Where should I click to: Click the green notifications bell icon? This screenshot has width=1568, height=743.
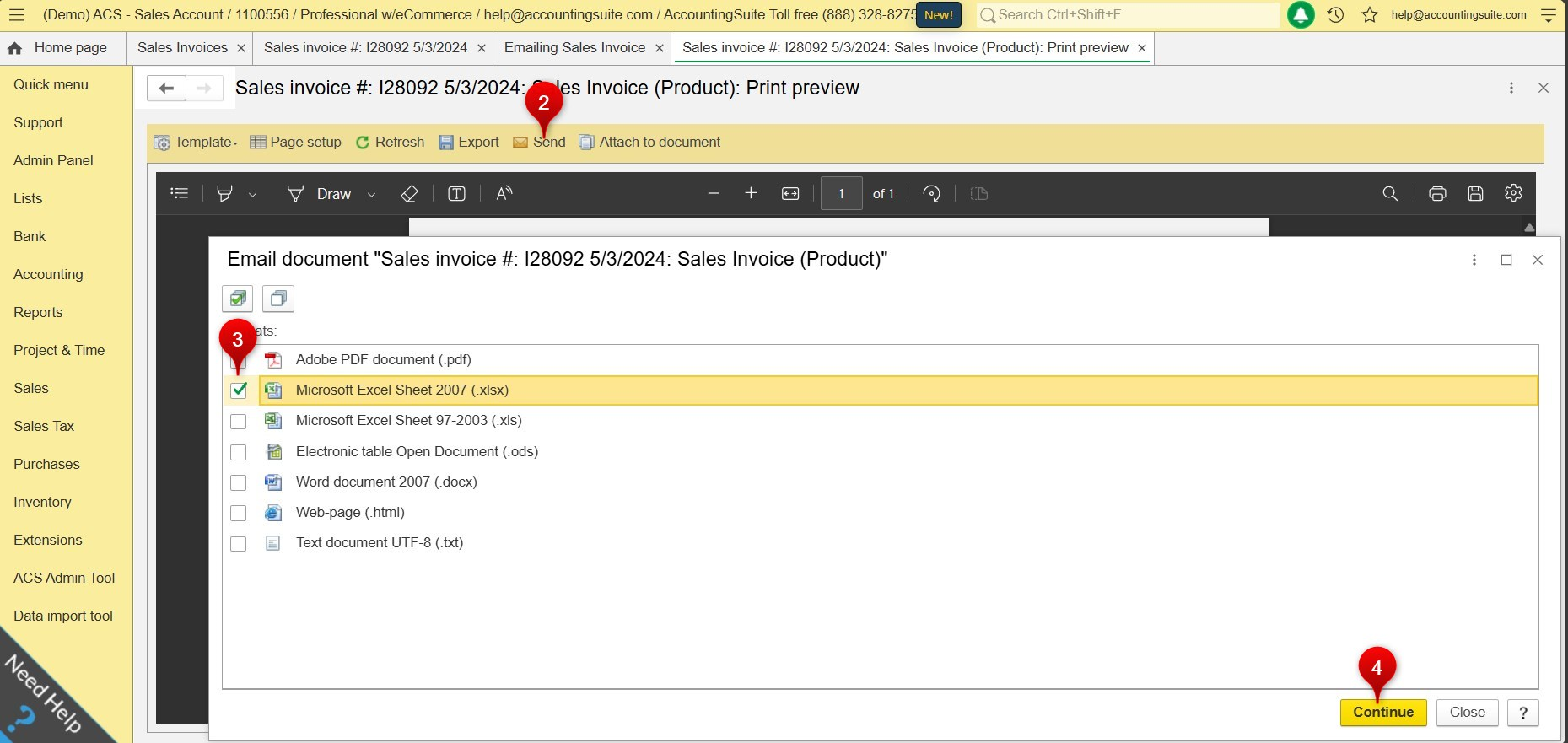(x=1301, y=14)
